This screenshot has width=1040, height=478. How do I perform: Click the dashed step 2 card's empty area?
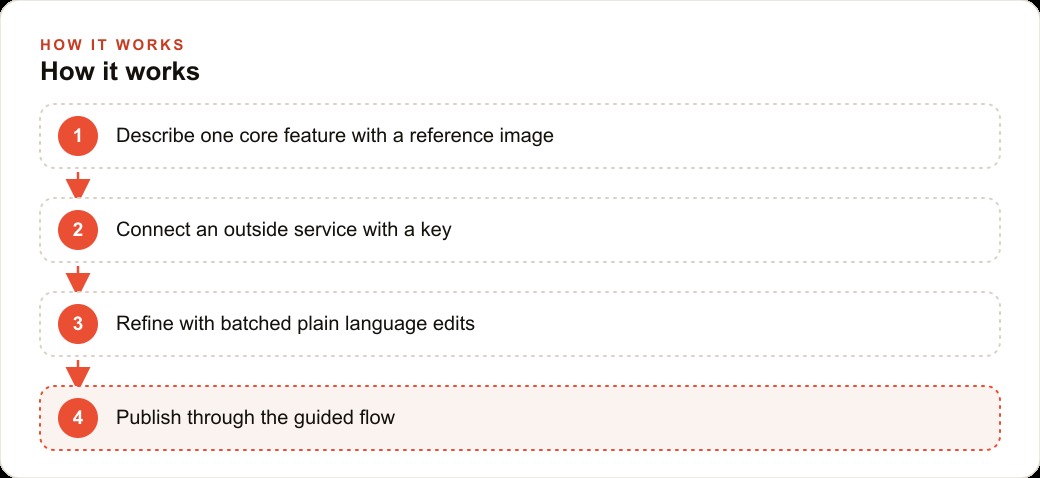pos(726,230)
